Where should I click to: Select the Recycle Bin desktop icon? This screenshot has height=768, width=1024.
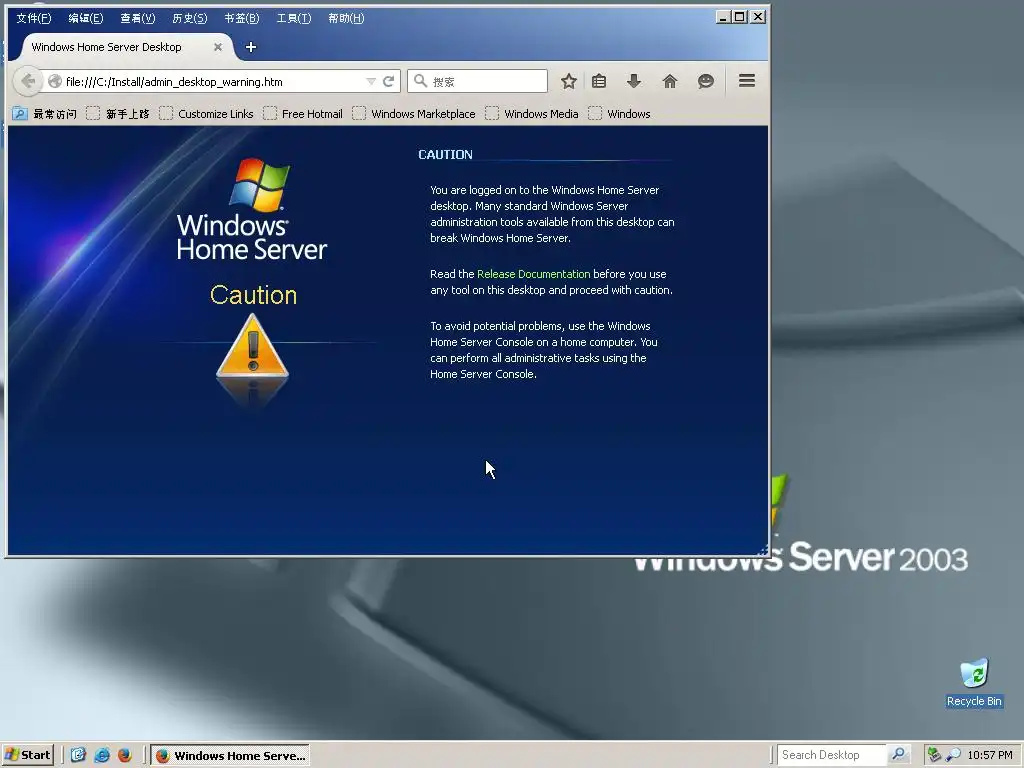tap(974, 683)
